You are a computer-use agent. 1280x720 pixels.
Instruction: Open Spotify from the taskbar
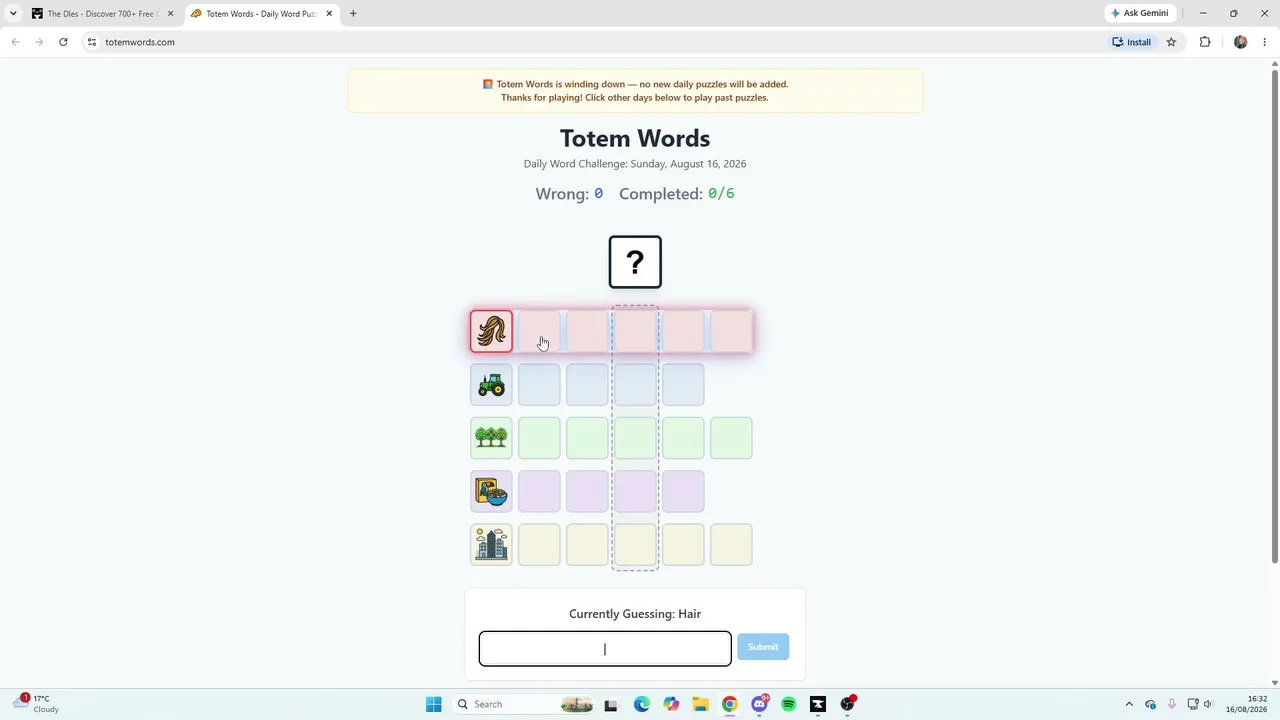point(788,704)
